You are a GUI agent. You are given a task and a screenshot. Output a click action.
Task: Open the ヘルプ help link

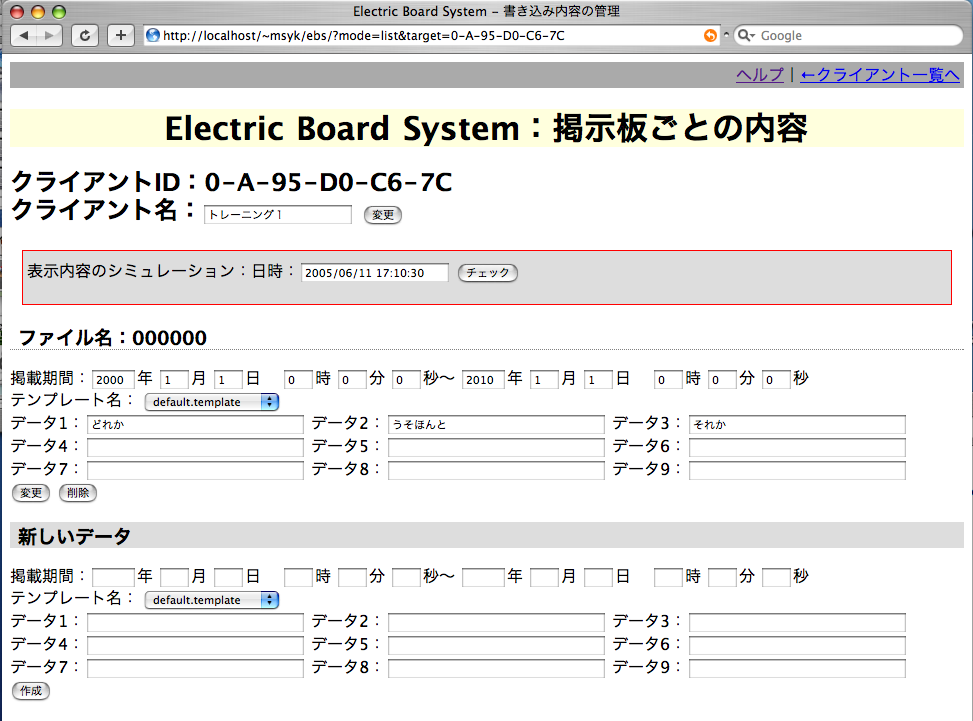(x=760, y=75)
